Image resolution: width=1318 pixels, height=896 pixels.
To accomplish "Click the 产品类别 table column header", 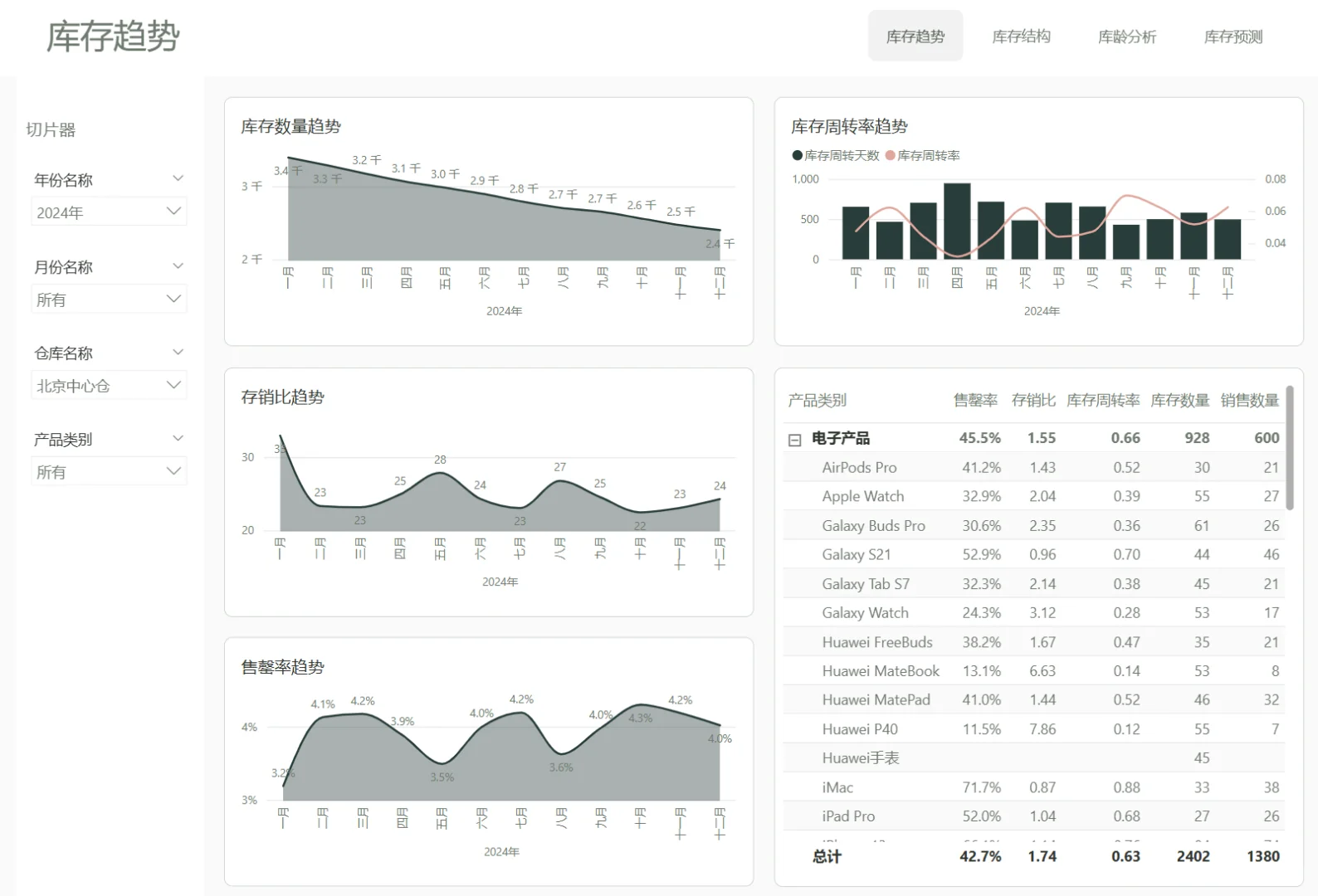I will point(818,401).
